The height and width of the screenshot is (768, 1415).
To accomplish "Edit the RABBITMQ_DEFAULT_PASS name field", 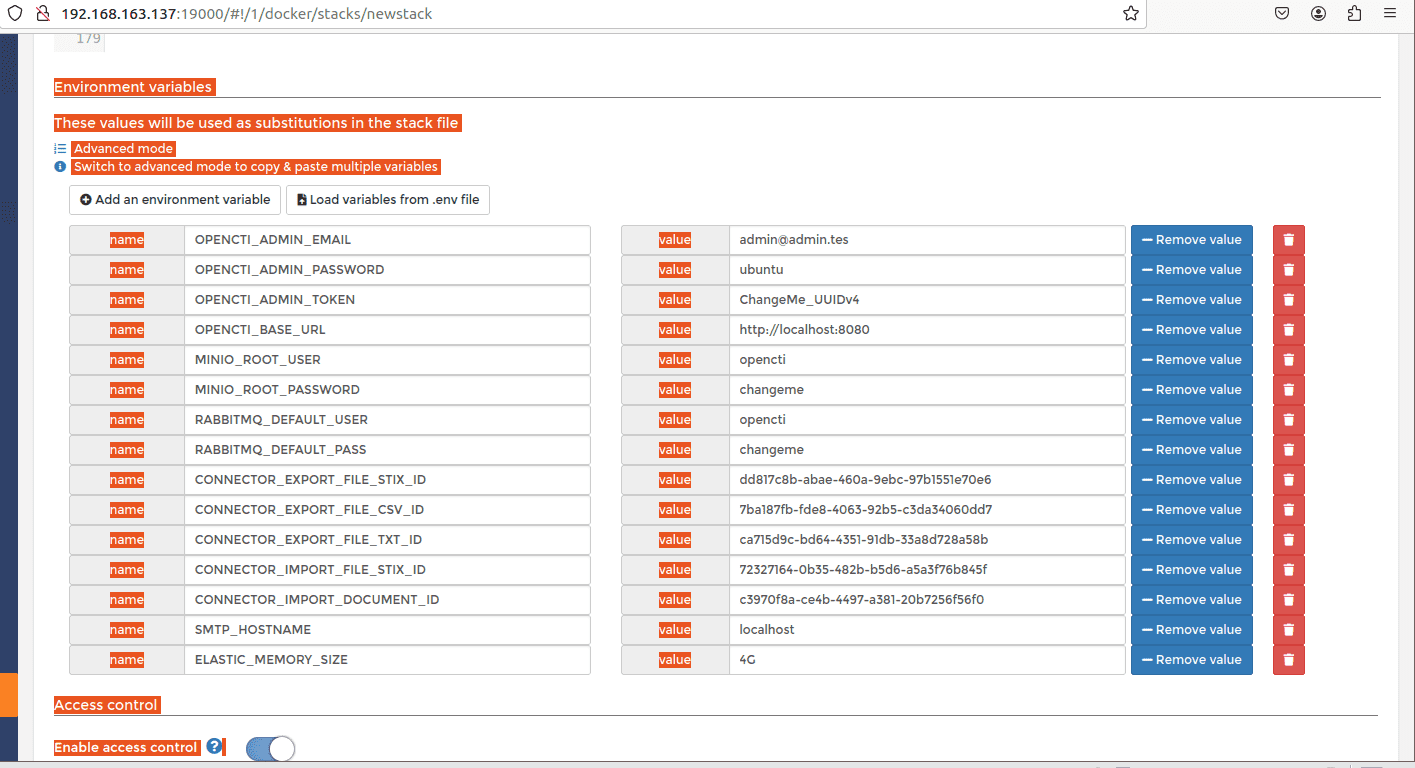I will click(387, 450).
